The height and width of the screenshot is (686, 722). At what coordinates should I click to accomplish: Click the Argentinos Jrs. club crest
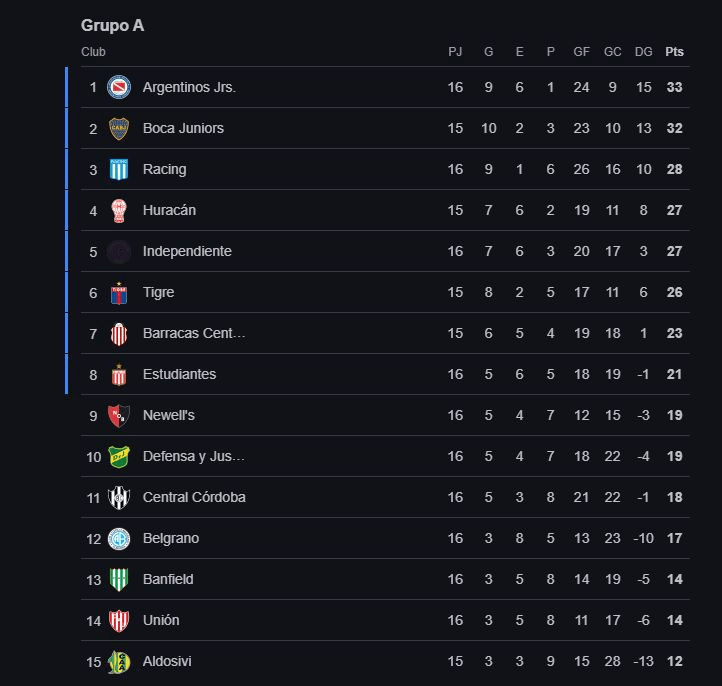[x=119, y=87]
